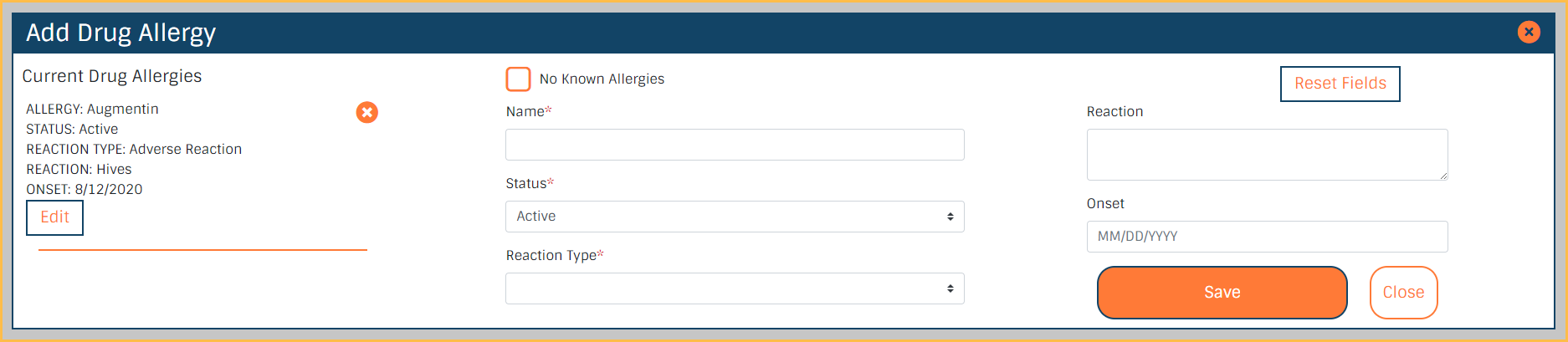
Task: Click the STATUS: Active entry line
Action: (x=72, y=129)
